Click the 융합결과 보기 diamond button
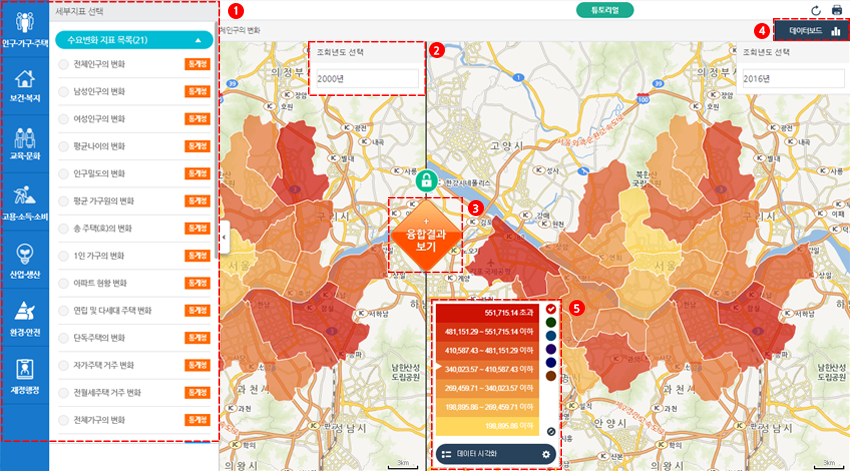 [427, 236]
